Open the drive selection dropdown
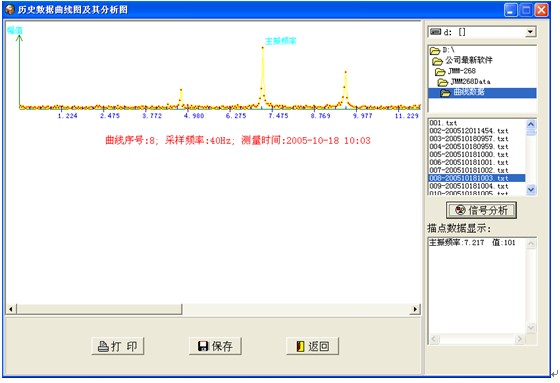Image resolution: width=560 pixels, height=383 pixels. coord(530,32)
